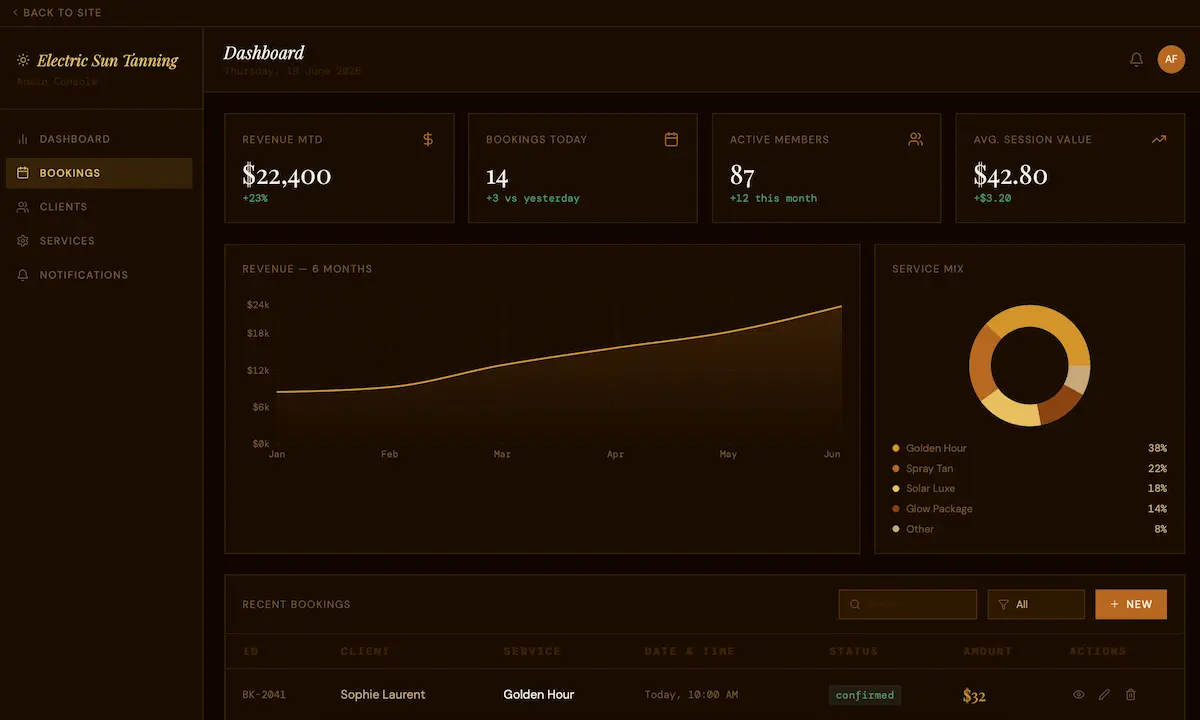The image size is (1200, 720).
Task: Click the Spray Tan legend swatch
Action: point(896,468)
